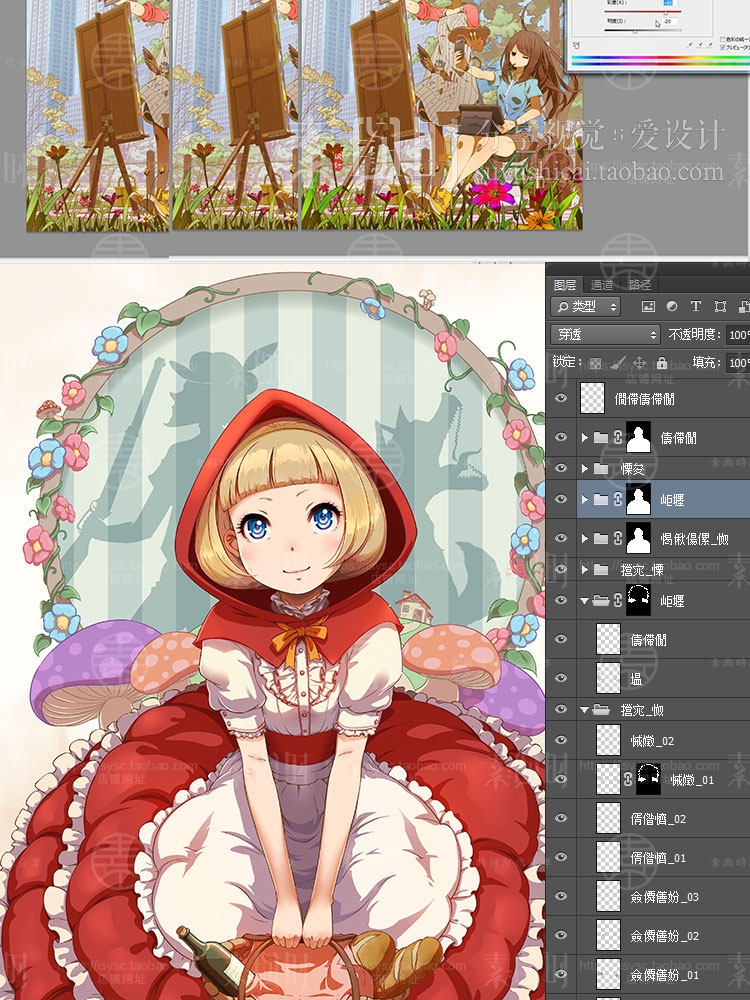Collapse the 摉尭_拁 layer group
Screen dimensions: 750x1000
coord(584,709)
